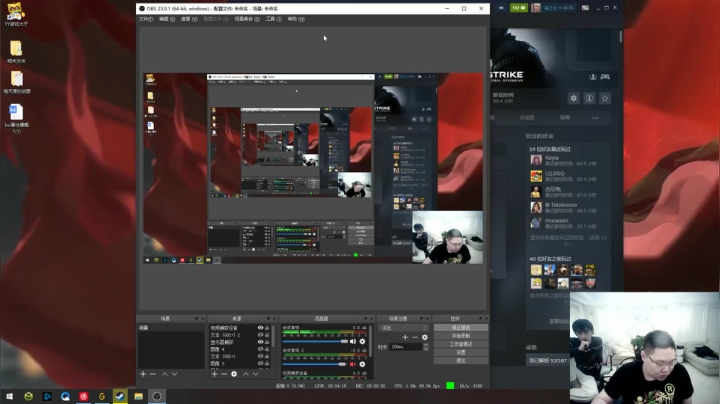720x404 pixels.
Task: Open the 编辑(E) menu
Action: pos(167,19)
